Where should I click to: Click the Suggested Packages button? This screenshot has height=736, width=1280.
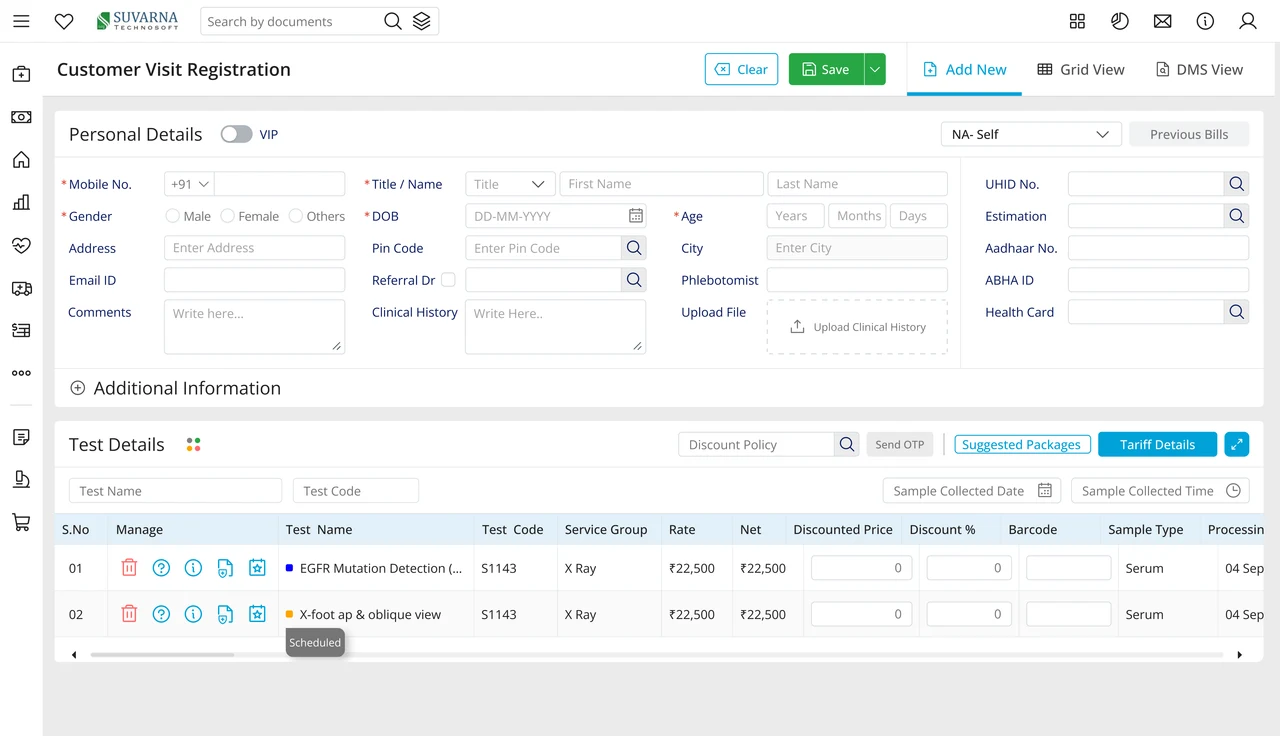tap(1021, 444)
